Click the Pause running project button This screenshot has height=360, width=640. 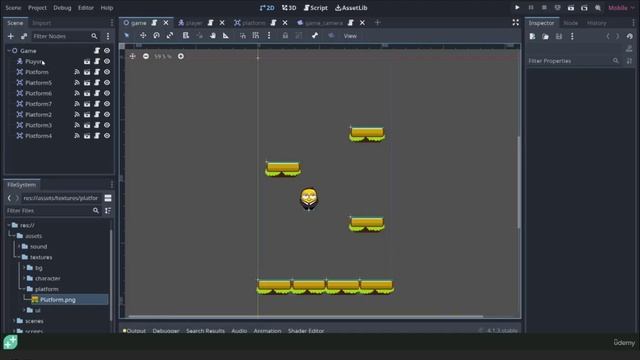coord(531,8)
